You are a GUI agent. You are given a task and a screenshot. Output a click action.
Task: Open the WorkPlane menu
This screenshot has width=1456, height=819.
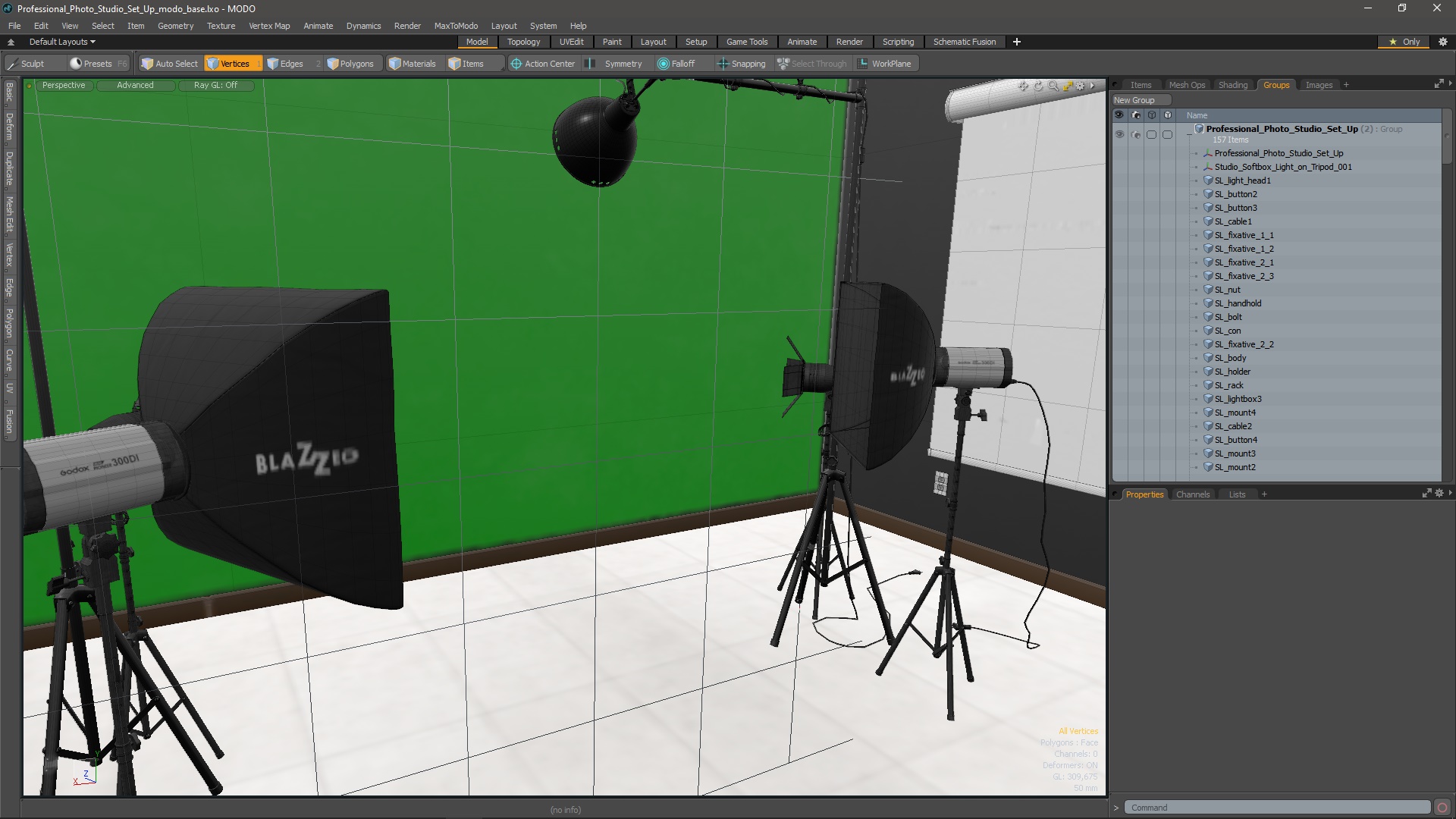click(x=885, y=64)
